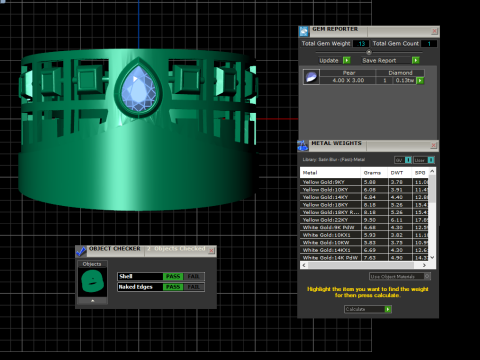
Task: Select the White Gold:10KW row
Action: click(x=364, y=242)
